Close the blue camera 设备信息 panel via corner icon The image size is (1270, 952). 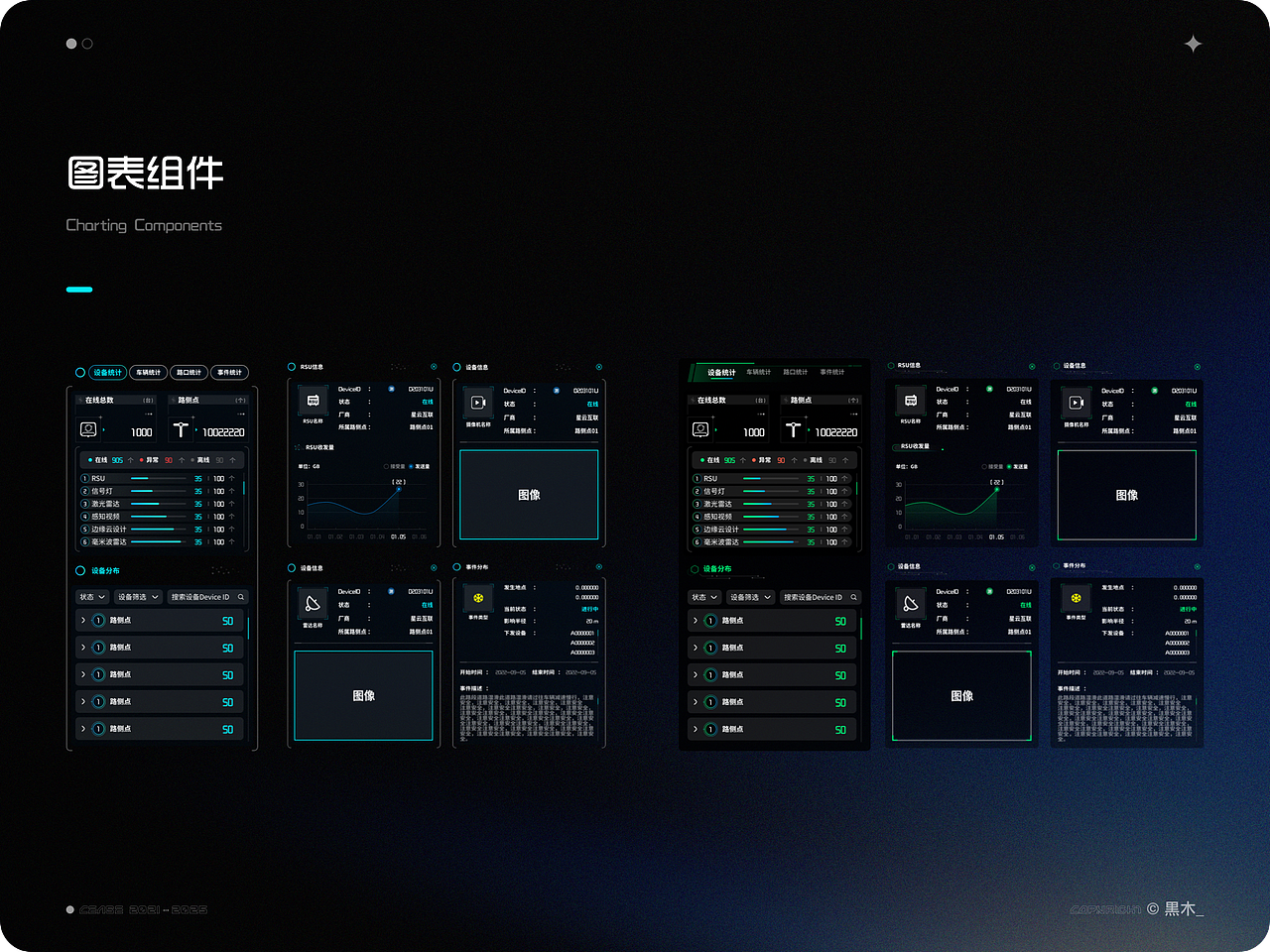coord(599,367)
